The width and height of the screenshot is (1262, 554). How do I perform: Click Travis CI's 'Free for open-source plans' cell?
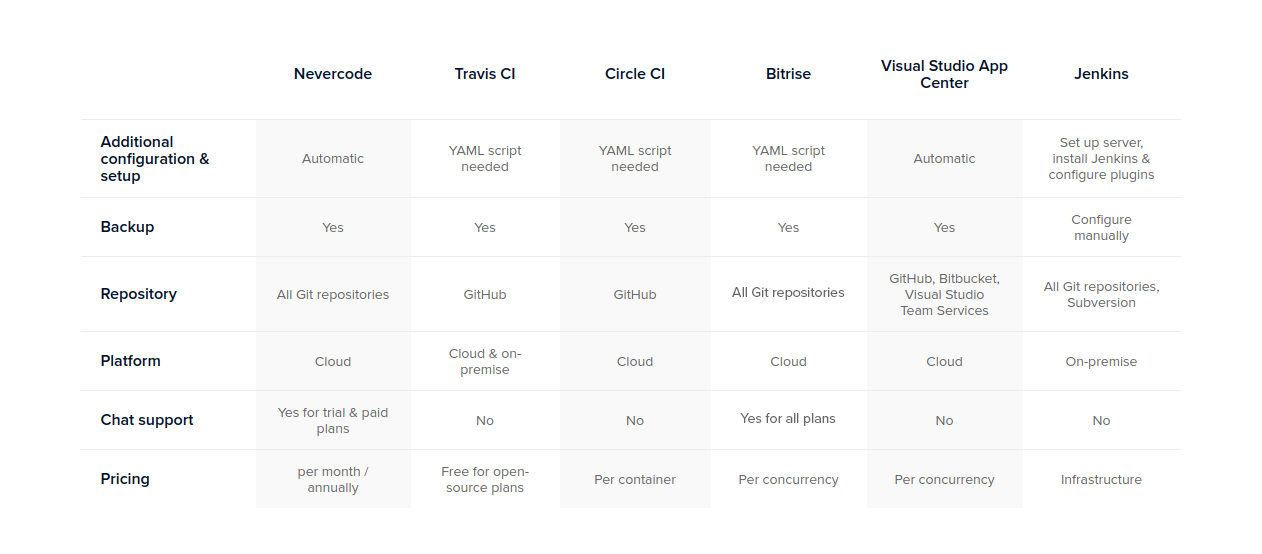click(x=485, y=480)
